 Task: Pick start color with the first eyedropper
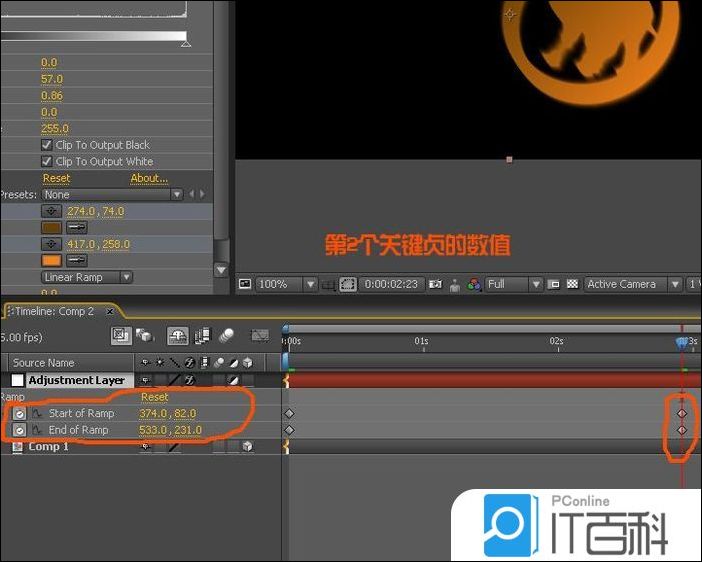(77, 227)
